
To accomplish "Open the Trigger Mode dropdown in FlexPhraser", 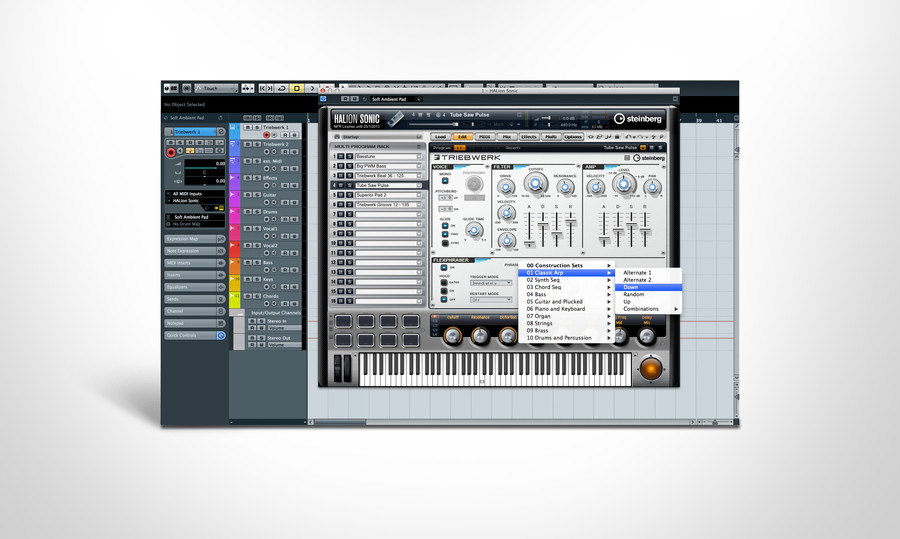I will point(491,283).
